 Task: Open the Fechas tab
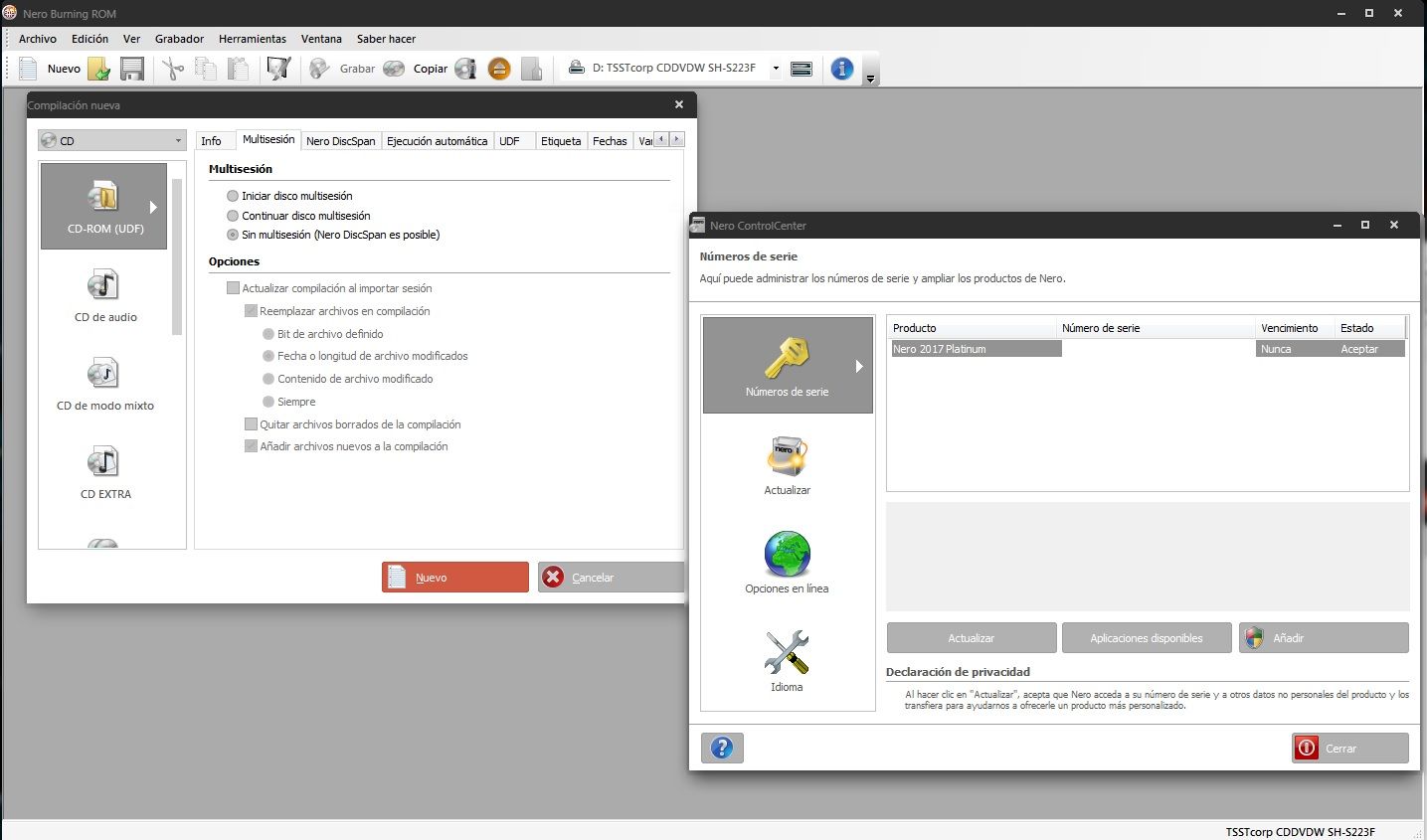[x=610, y=141]
